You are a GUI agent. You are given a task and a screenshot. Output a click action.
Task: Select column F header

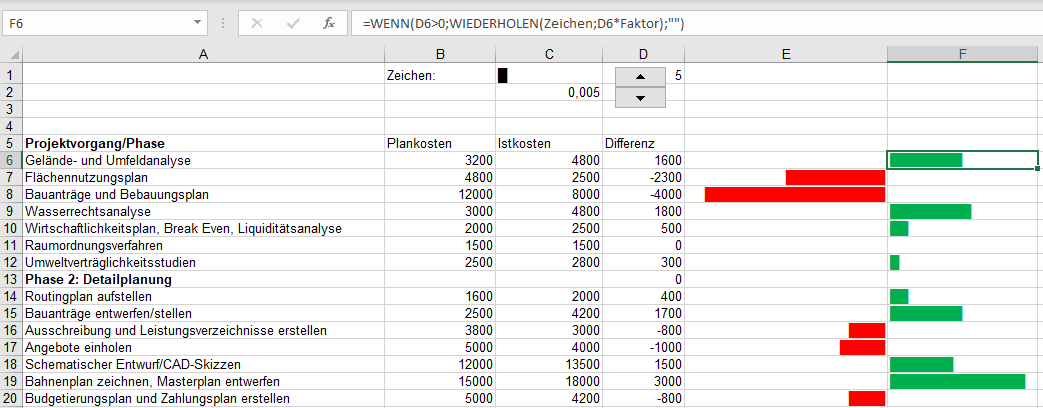coord(962,54)
